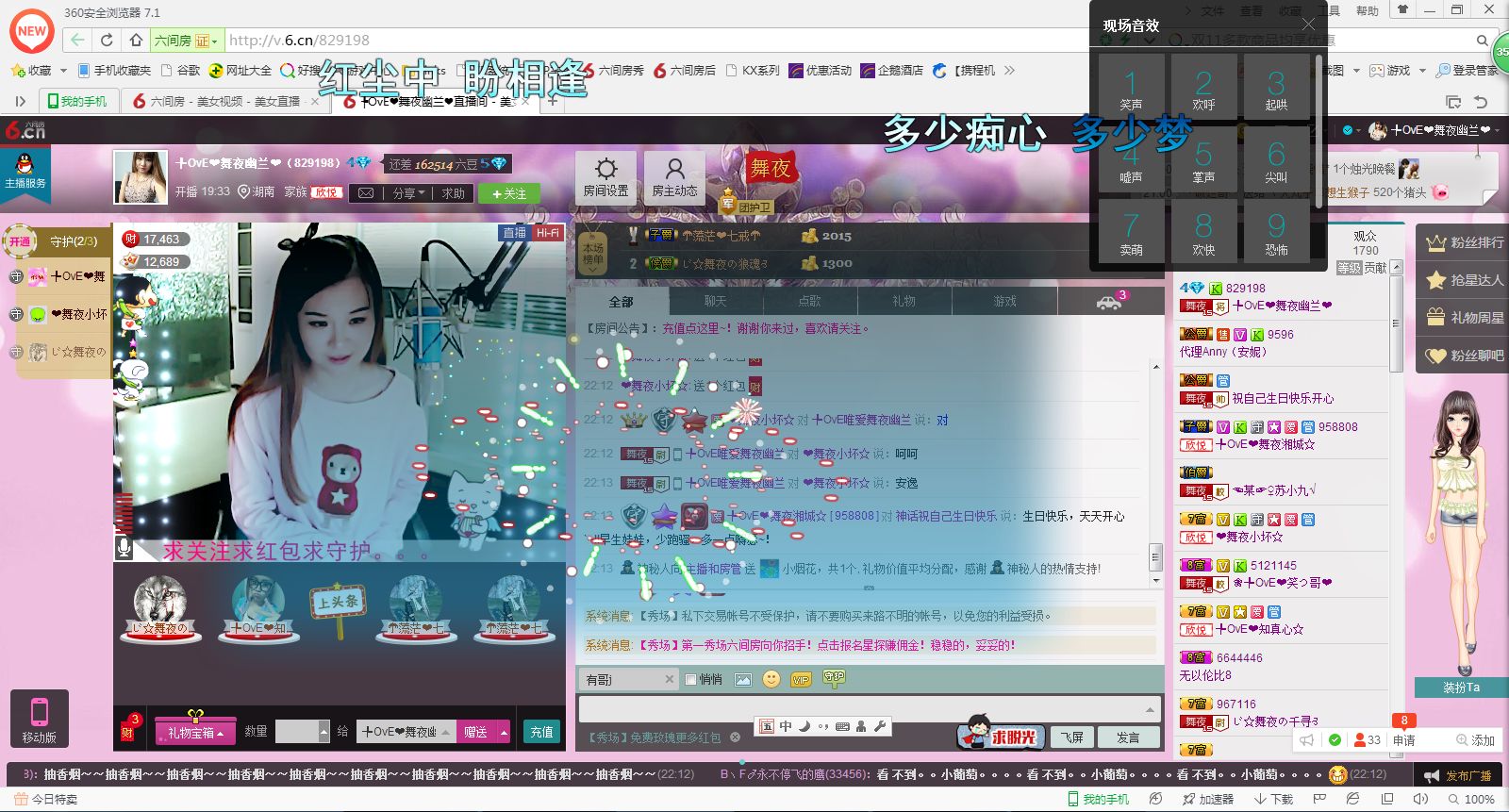Click the car icon tab with badge 3
The image size is (1509, 812).
[x=1109, y=301]
